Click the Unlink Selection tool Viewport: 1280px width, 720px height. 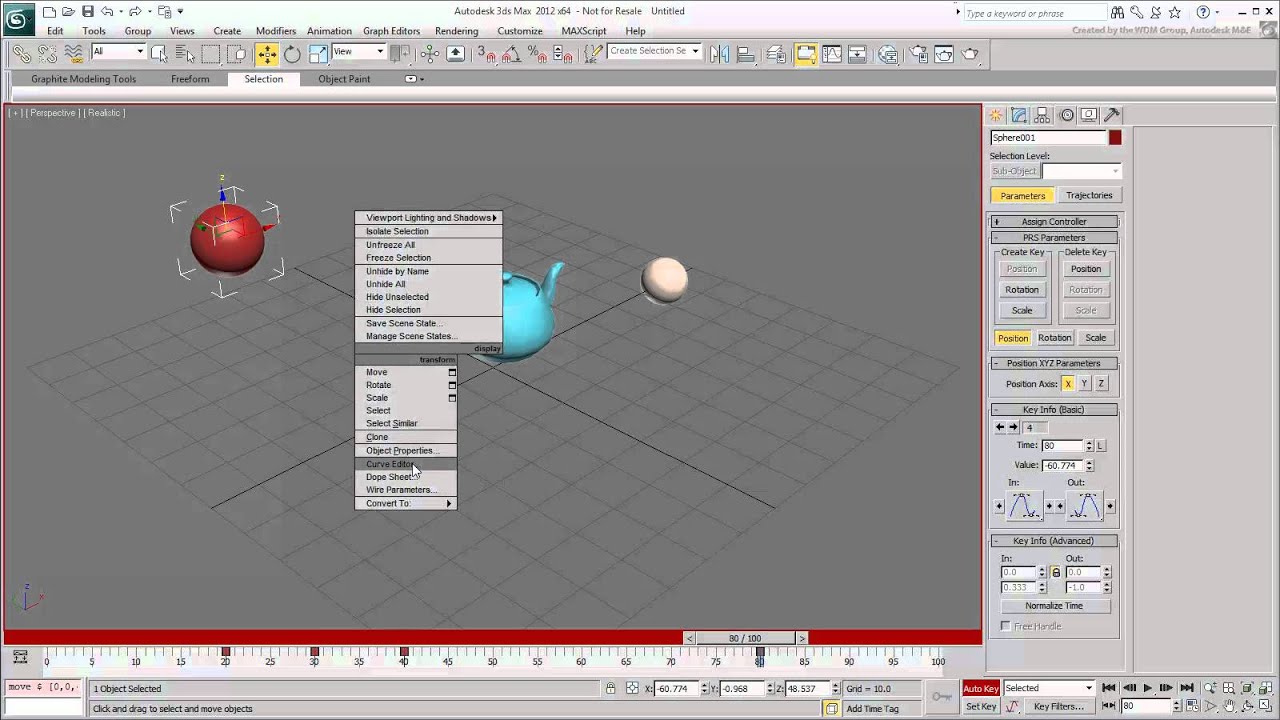click(47, 54)
